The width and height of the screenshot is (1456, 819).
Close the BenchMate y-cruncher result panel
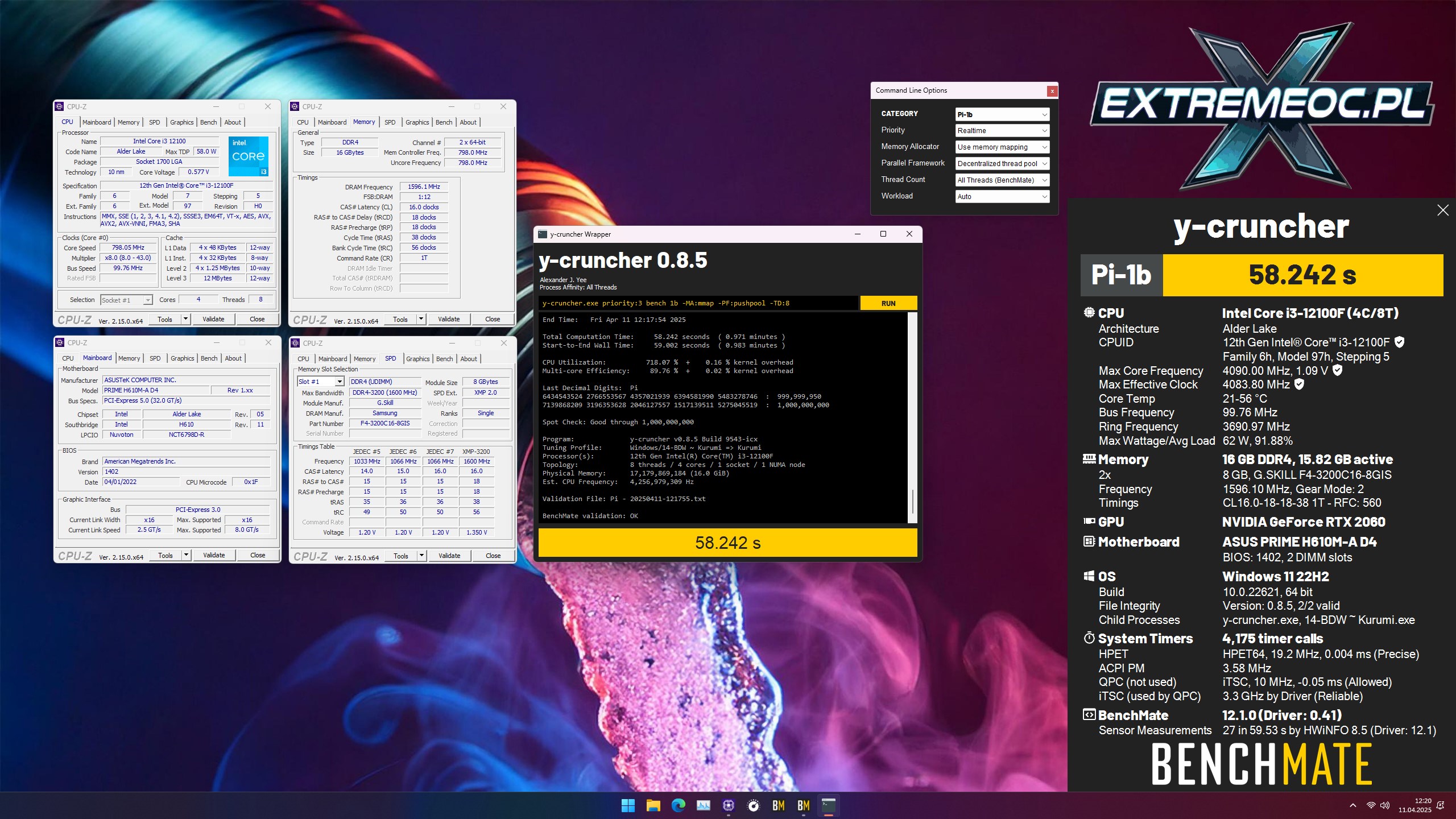(1443, 210)
